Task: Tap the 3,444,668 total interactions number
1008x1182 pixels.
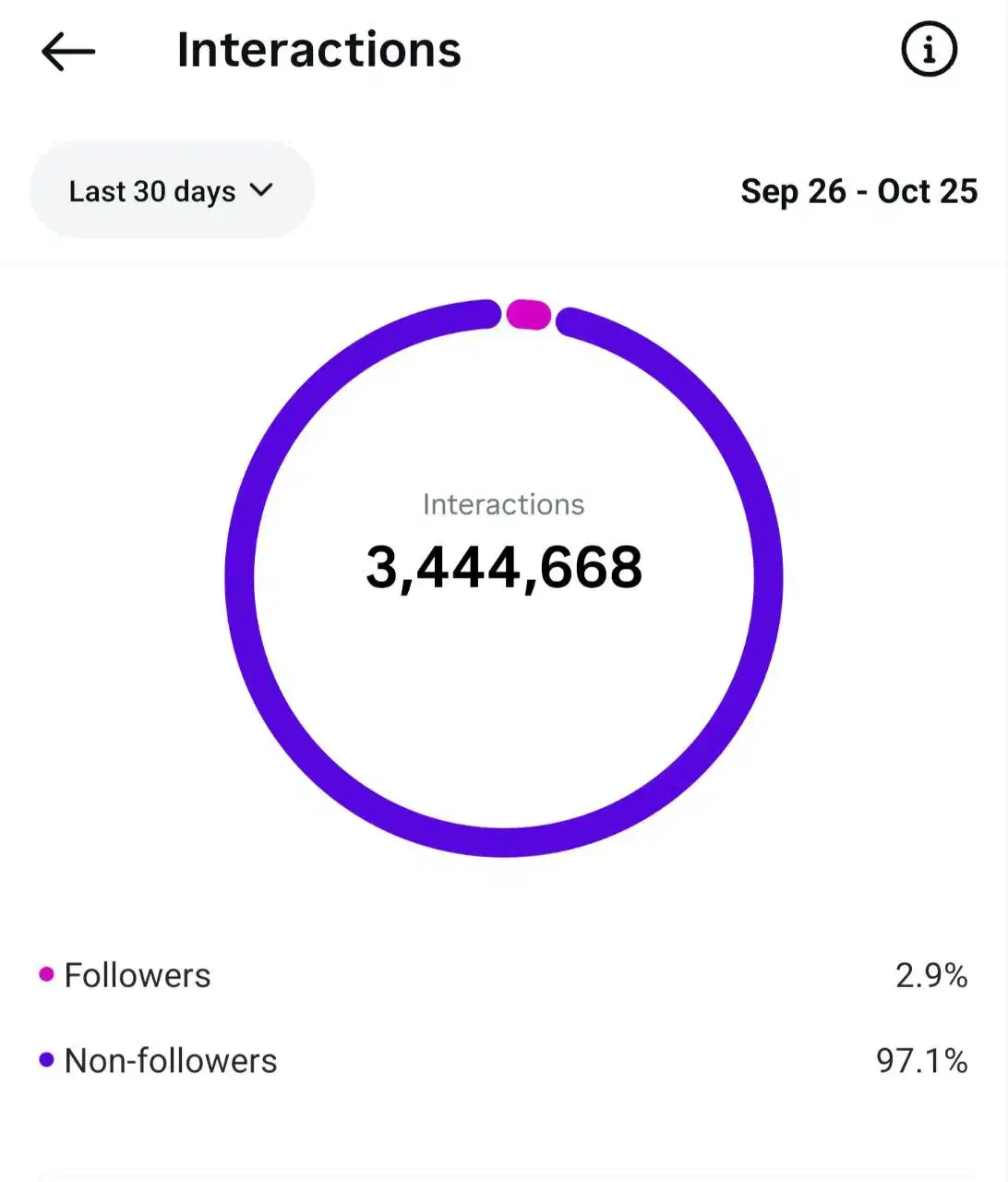Action: 504,567
